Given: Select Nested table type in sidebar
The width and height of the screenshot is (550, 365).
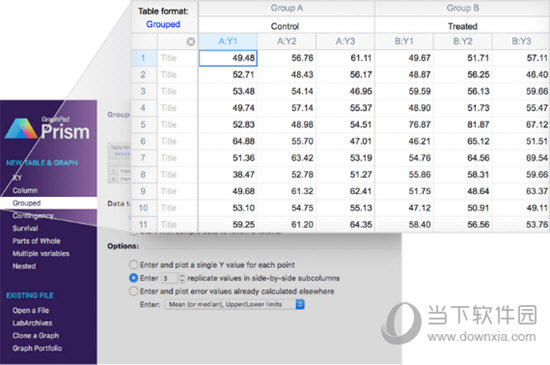Looking at the screenshot, I should [x=24, y=266].
